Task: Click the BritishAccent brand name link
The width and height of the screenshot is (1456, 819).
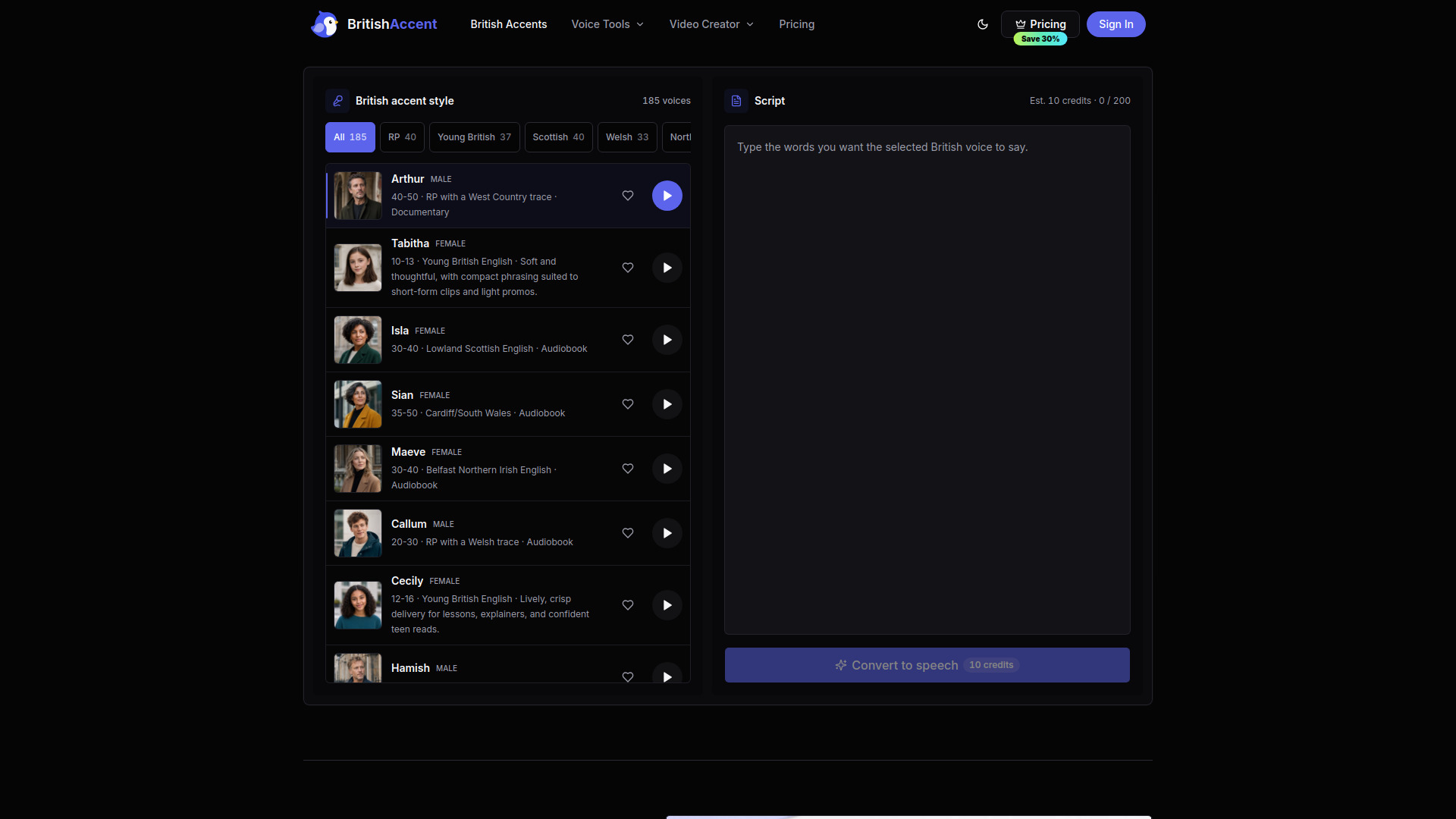Action: pos(392,24)
